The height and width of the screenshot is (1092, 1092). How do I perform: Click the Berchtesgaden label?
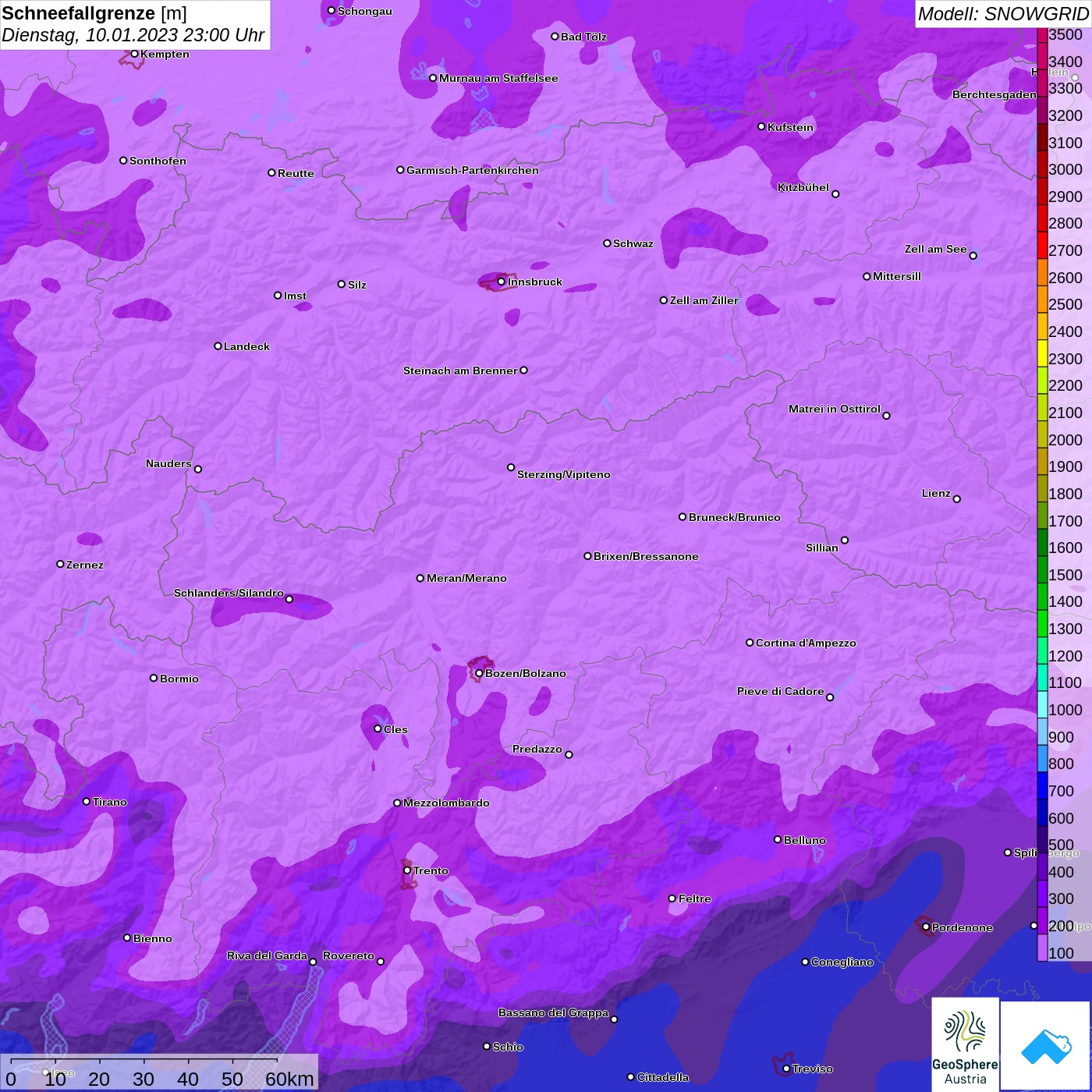(994, 94)
